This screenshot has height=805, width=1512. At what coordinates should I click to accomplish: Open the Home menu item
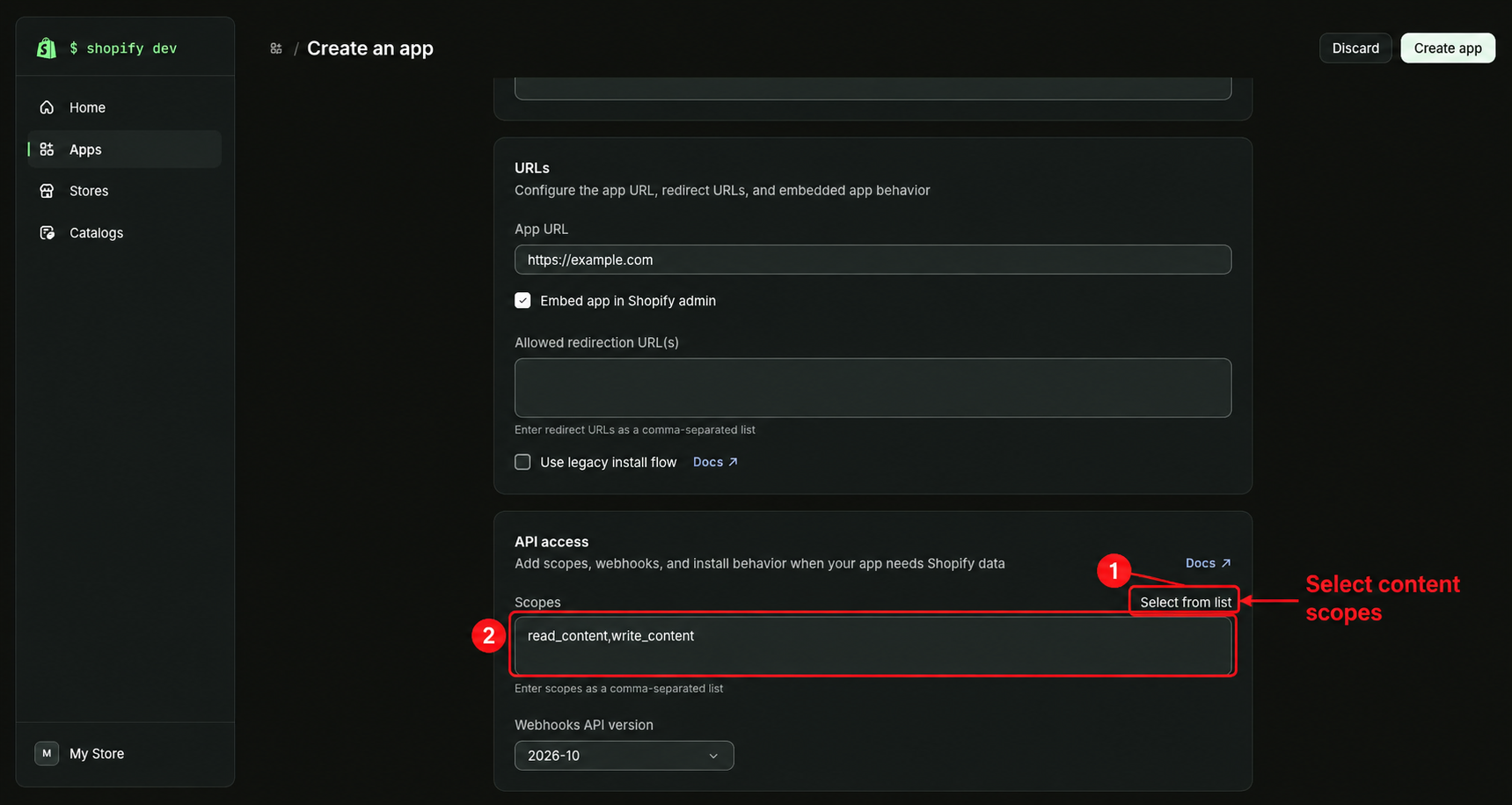pyautogui.click(x=124, y=107)
